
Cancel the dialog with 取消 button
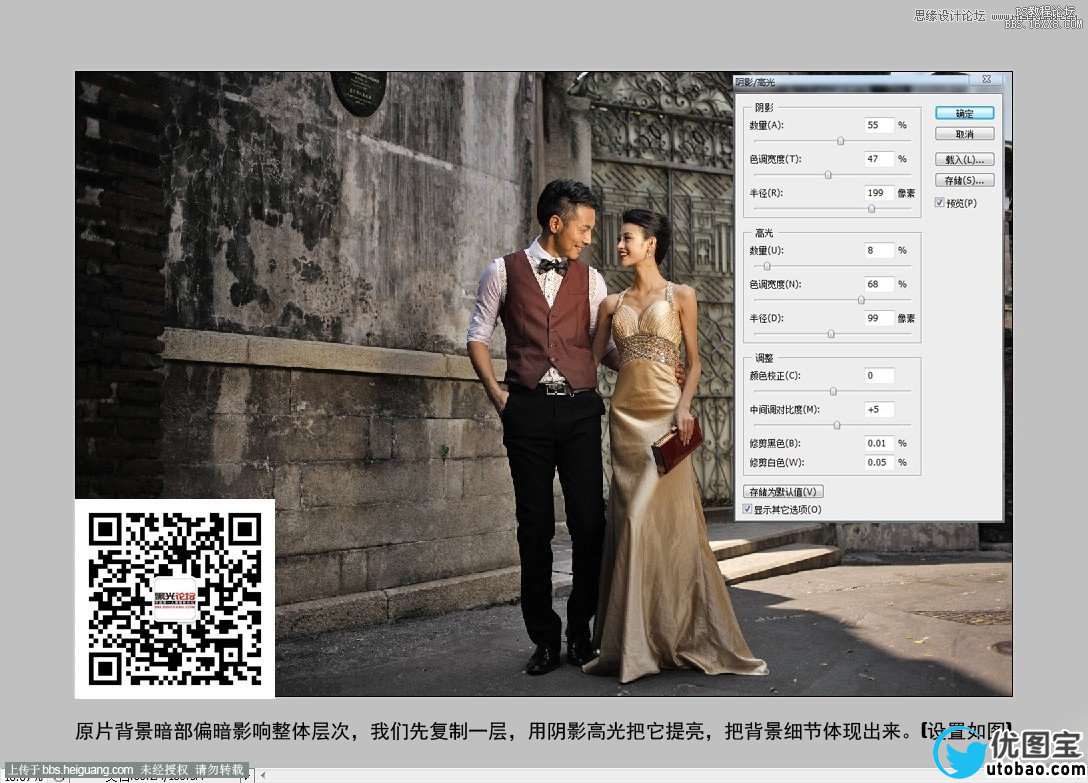tap(964, 134)
